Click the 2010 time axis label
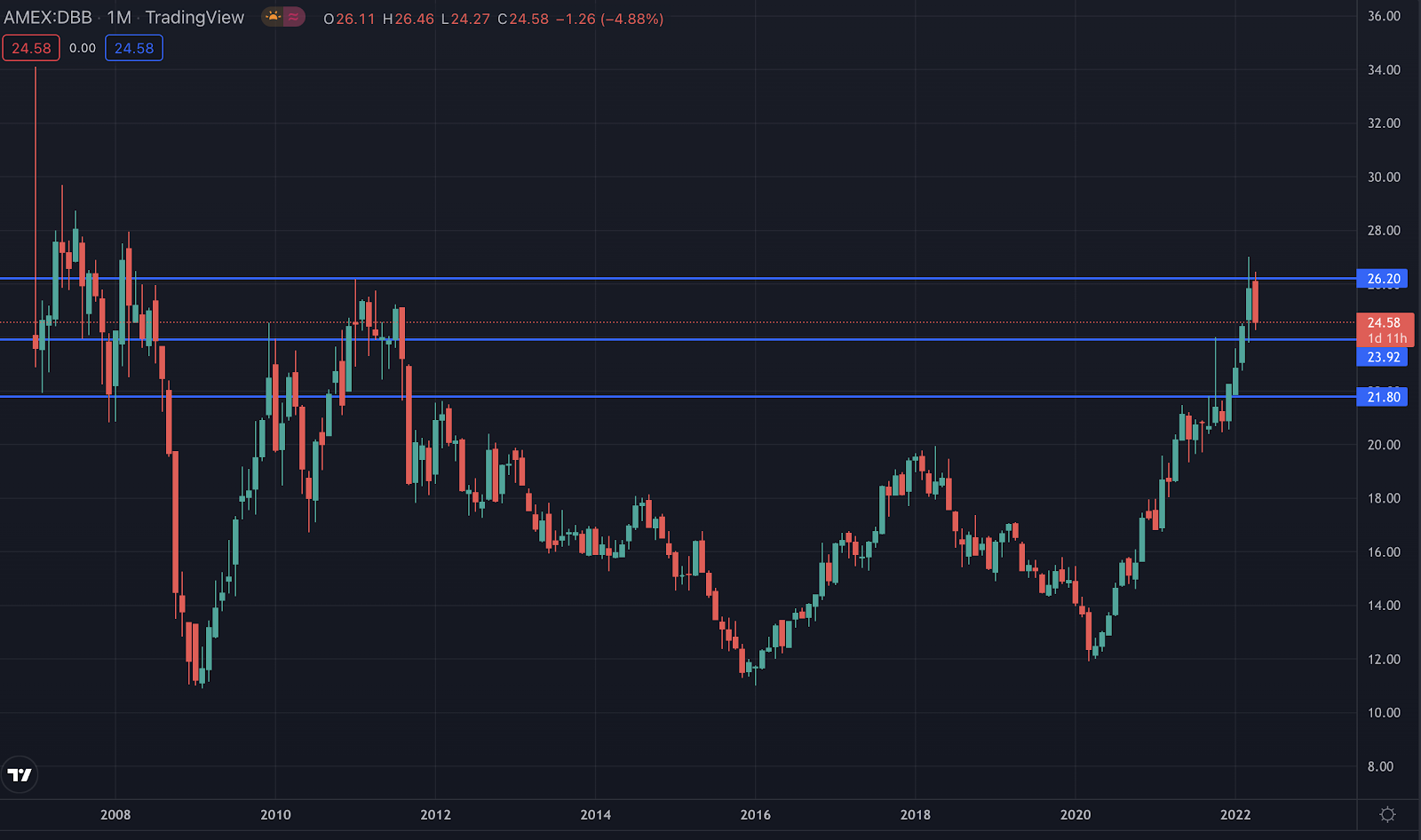The width and height of the screenshot is (1421, 840). click(275, 814)
